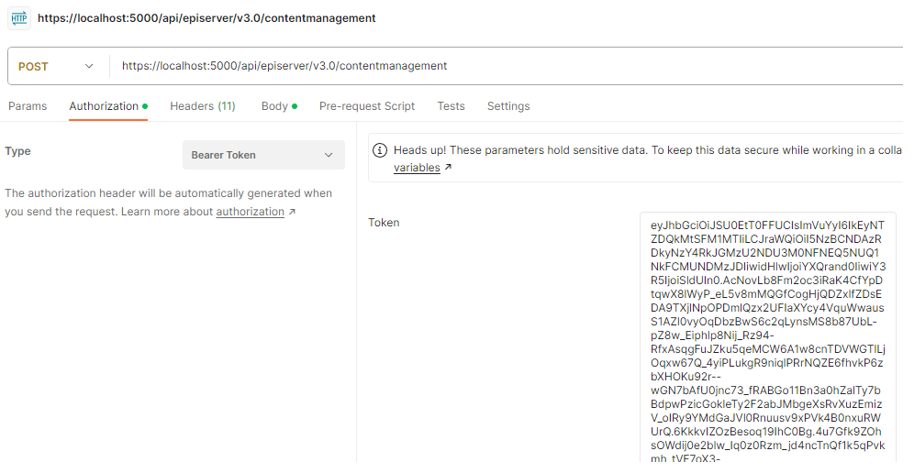
Task: Select the Authorization tab
Action: pyautogui.click(x=104, y=106)
